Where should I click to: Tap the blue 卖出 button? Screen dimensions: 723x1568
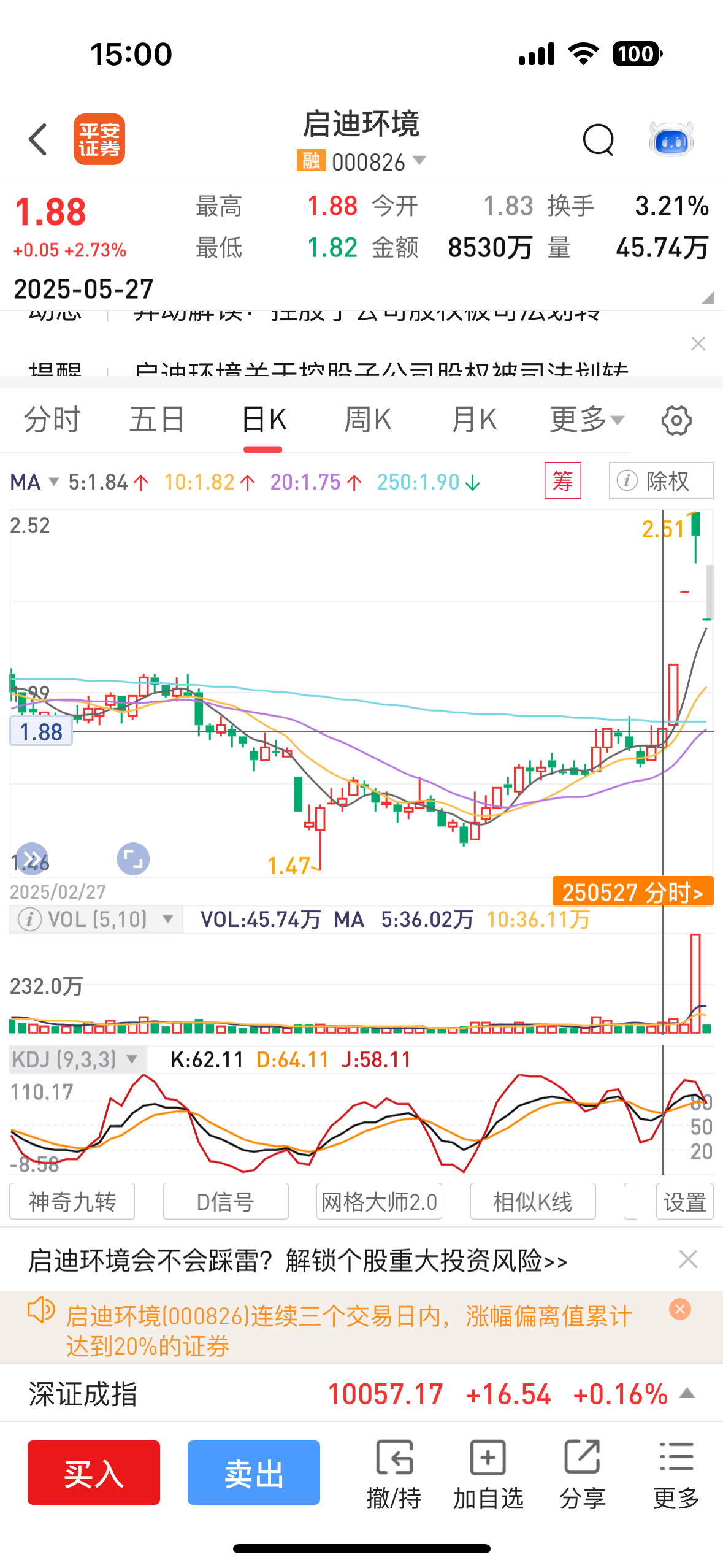tap(254, 1472)
